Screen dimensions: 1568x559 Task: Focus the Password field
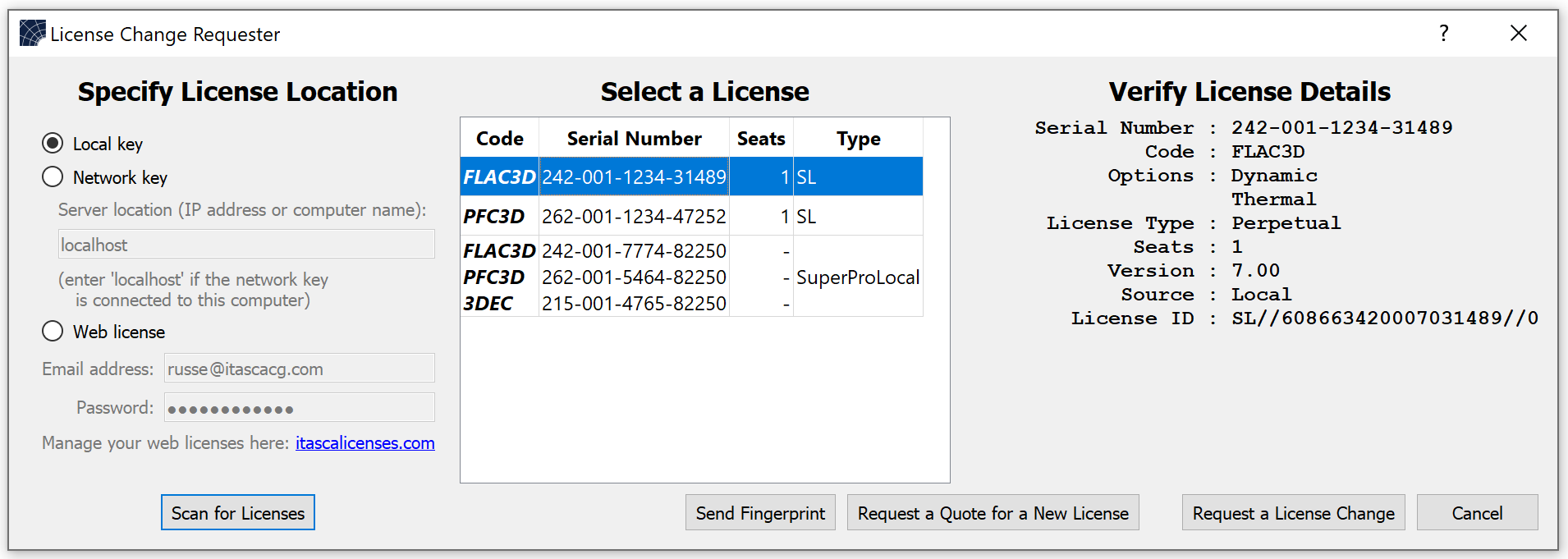tap(299, 408)
